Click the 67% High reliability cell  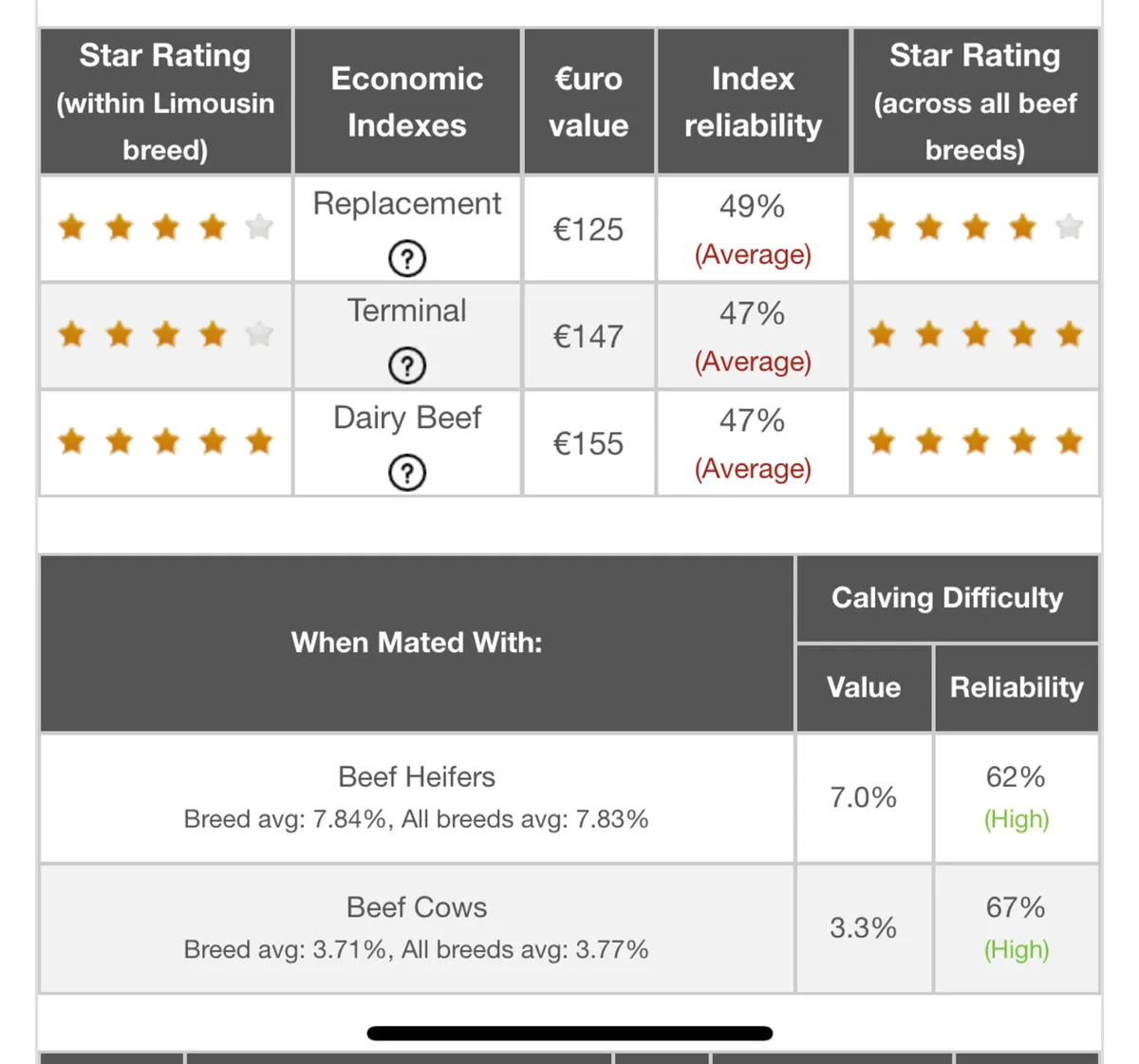(1016, 927)
